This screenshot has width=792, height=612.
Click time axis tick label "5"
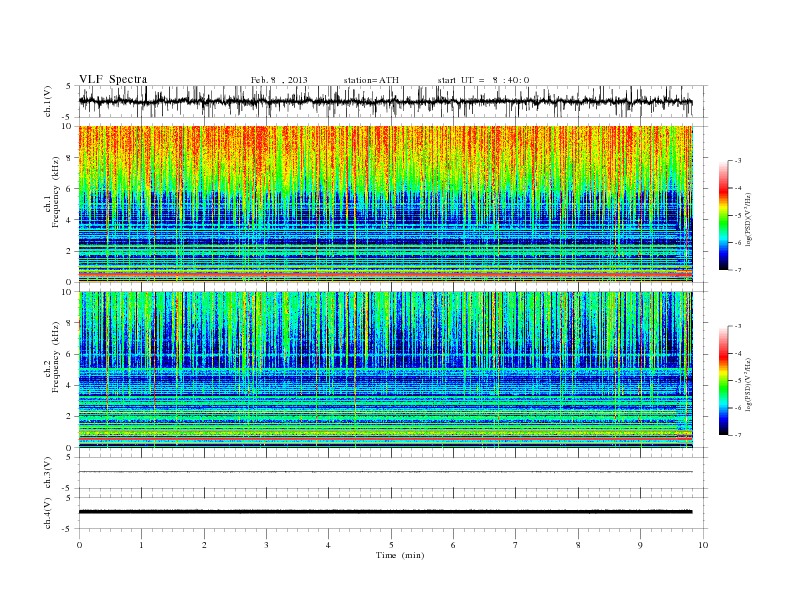[x=391, y=545]
